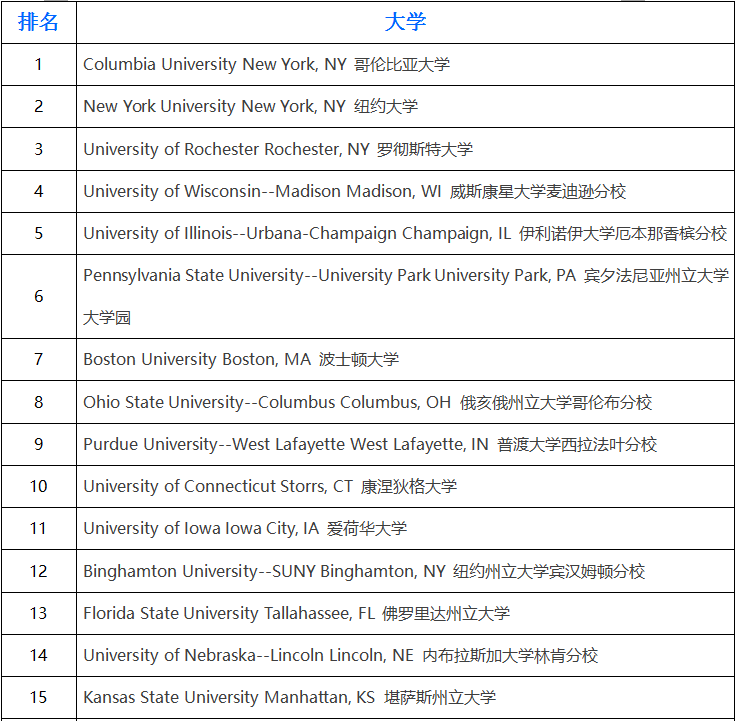The width and height of the screenshot is (736, 721).
Task: Select the 大学 column header
Action: (x=405, y=22)
